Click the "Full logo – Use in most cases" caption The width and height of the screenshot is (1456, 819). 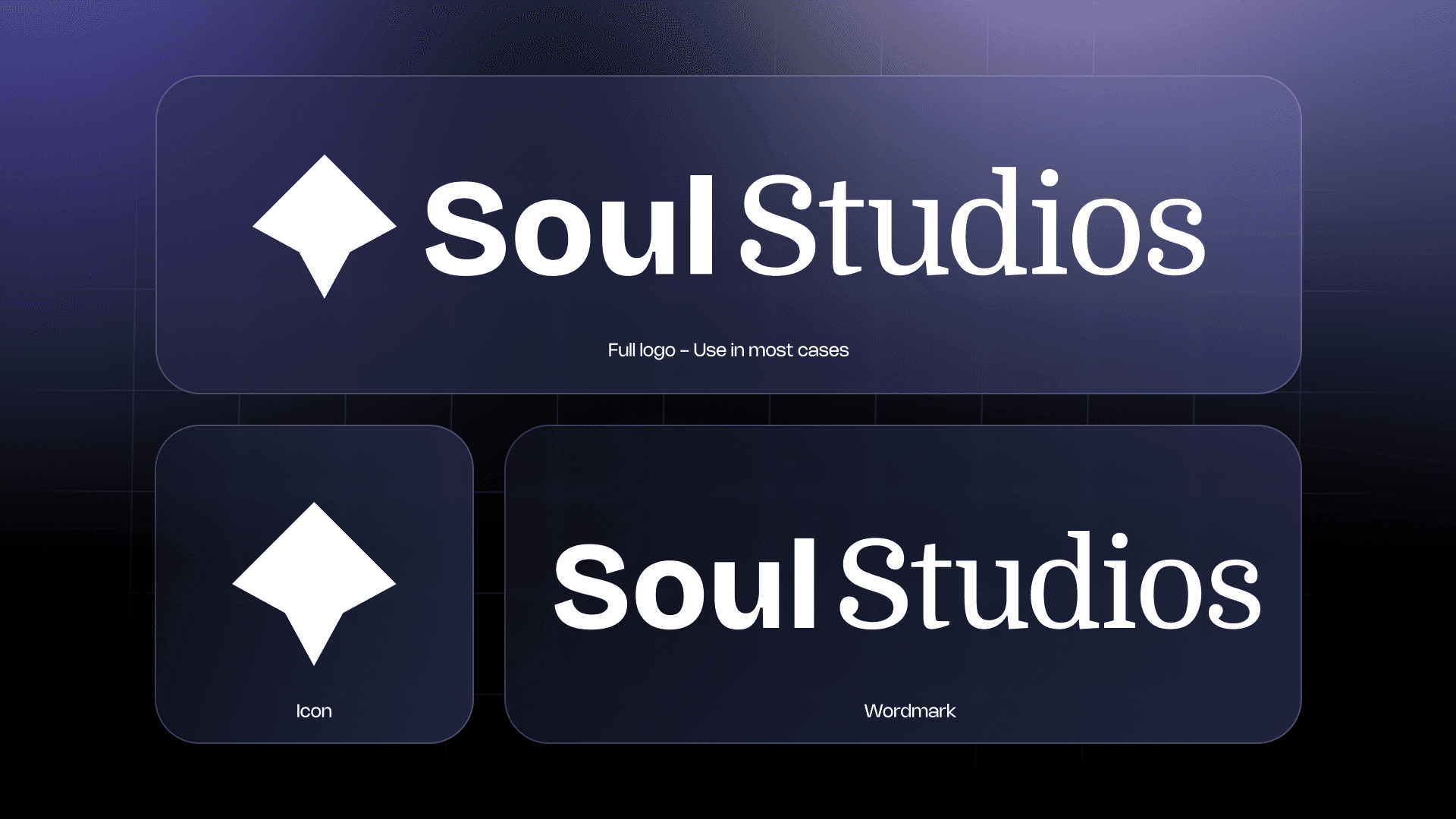click(x=728, y=350)
